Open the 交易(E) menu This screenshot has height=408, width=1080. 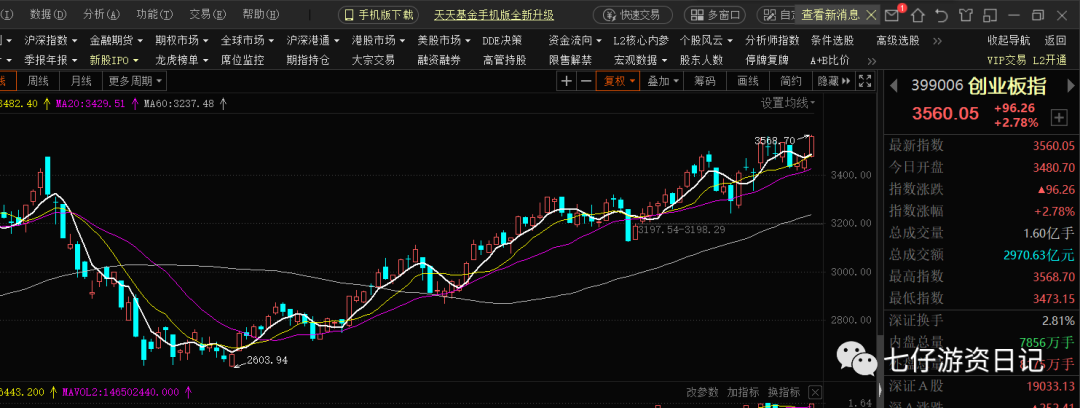pos(208,14)
